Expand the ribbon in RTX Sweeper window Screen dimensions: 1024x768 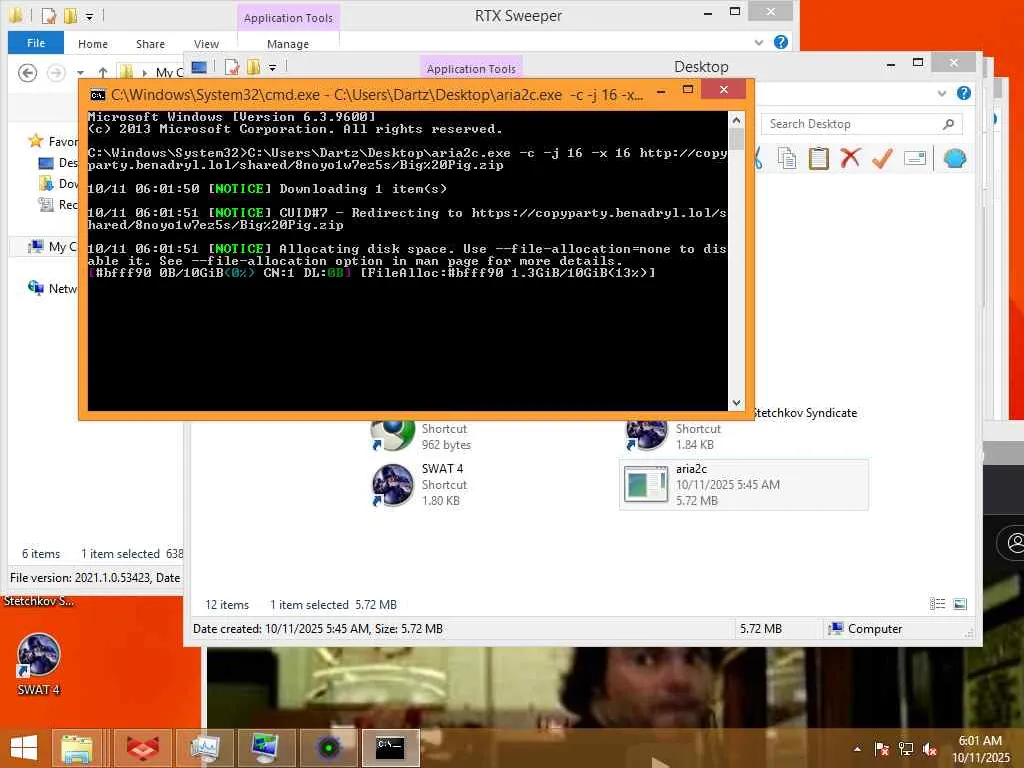758,42
